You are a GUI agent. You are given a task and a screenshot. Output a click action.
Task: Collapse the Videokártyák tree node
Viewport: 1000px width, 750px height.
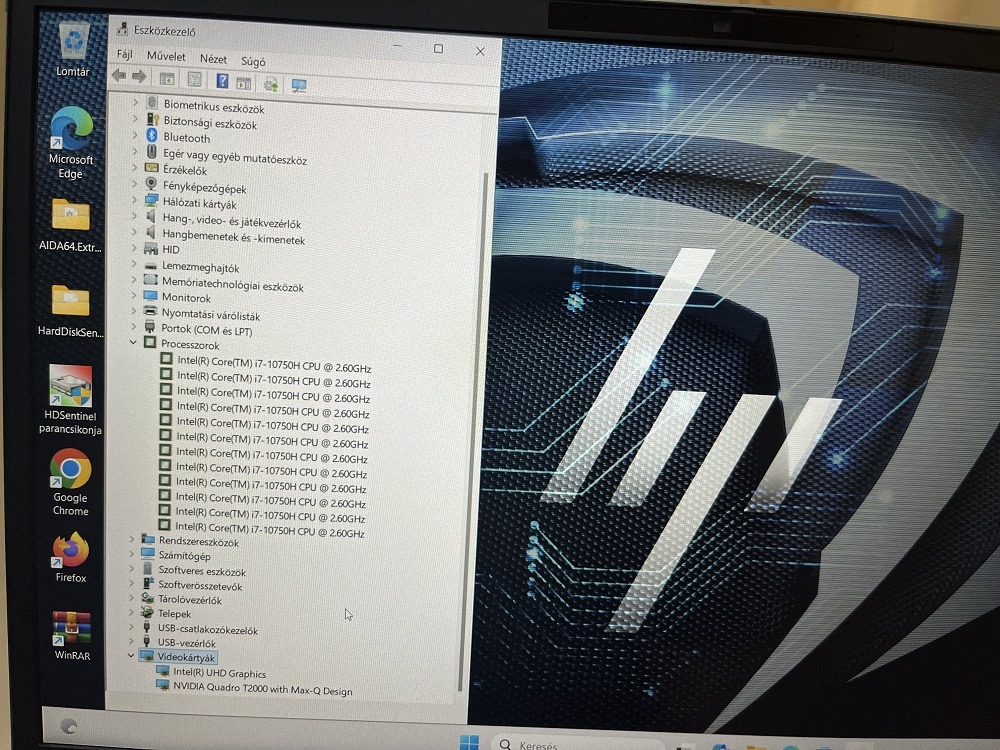(x=131, y=655)
